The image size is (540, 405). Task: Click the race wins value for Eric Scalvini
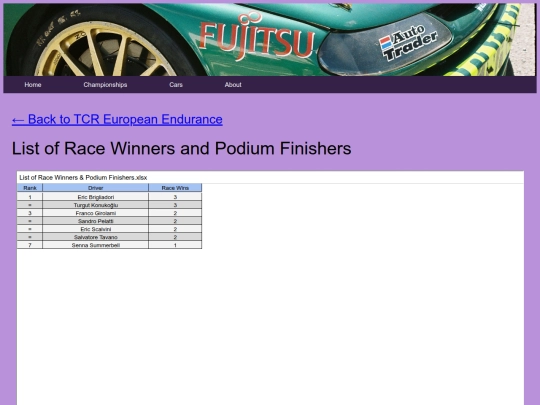[x=175, y=229]
